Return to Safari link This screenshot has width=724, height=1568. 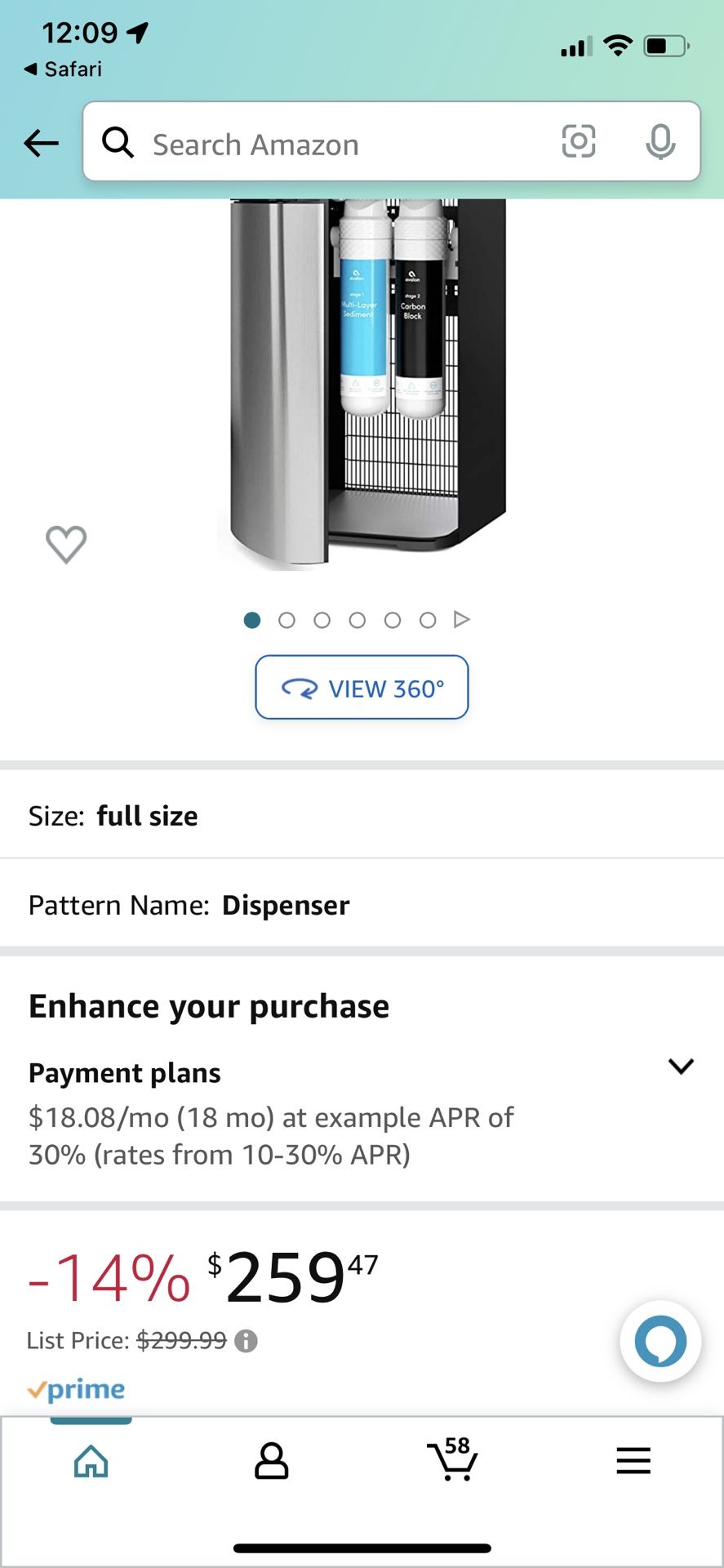pyautogui.click(x=64, y=69)
